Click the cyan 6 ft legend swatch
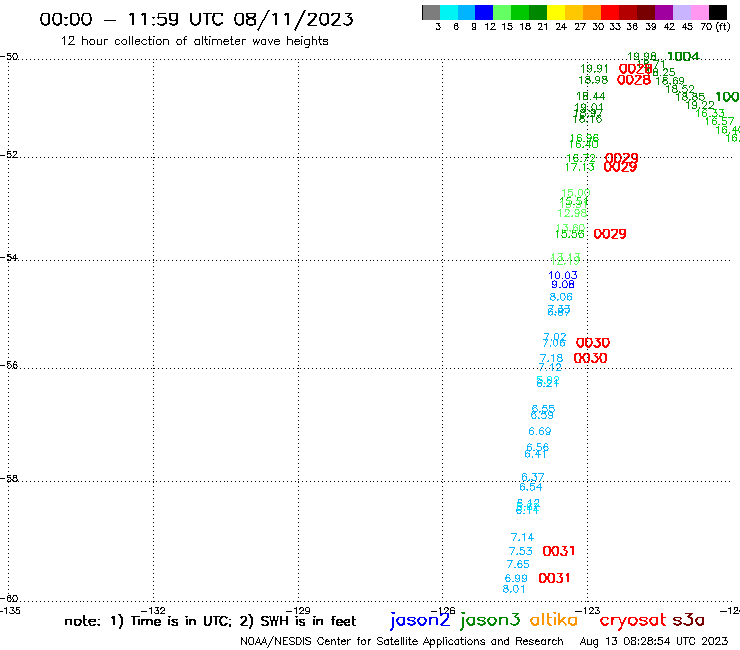The width and height of the screenshot is (740, 650). [x=449, y=12]
